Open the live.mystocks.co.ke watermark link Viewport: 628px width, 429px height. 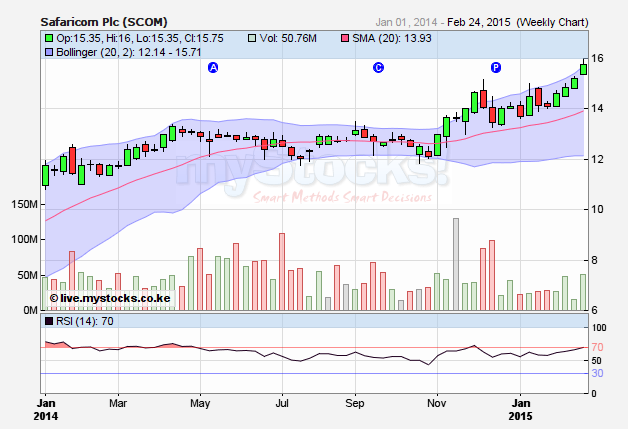coord(115,298)
